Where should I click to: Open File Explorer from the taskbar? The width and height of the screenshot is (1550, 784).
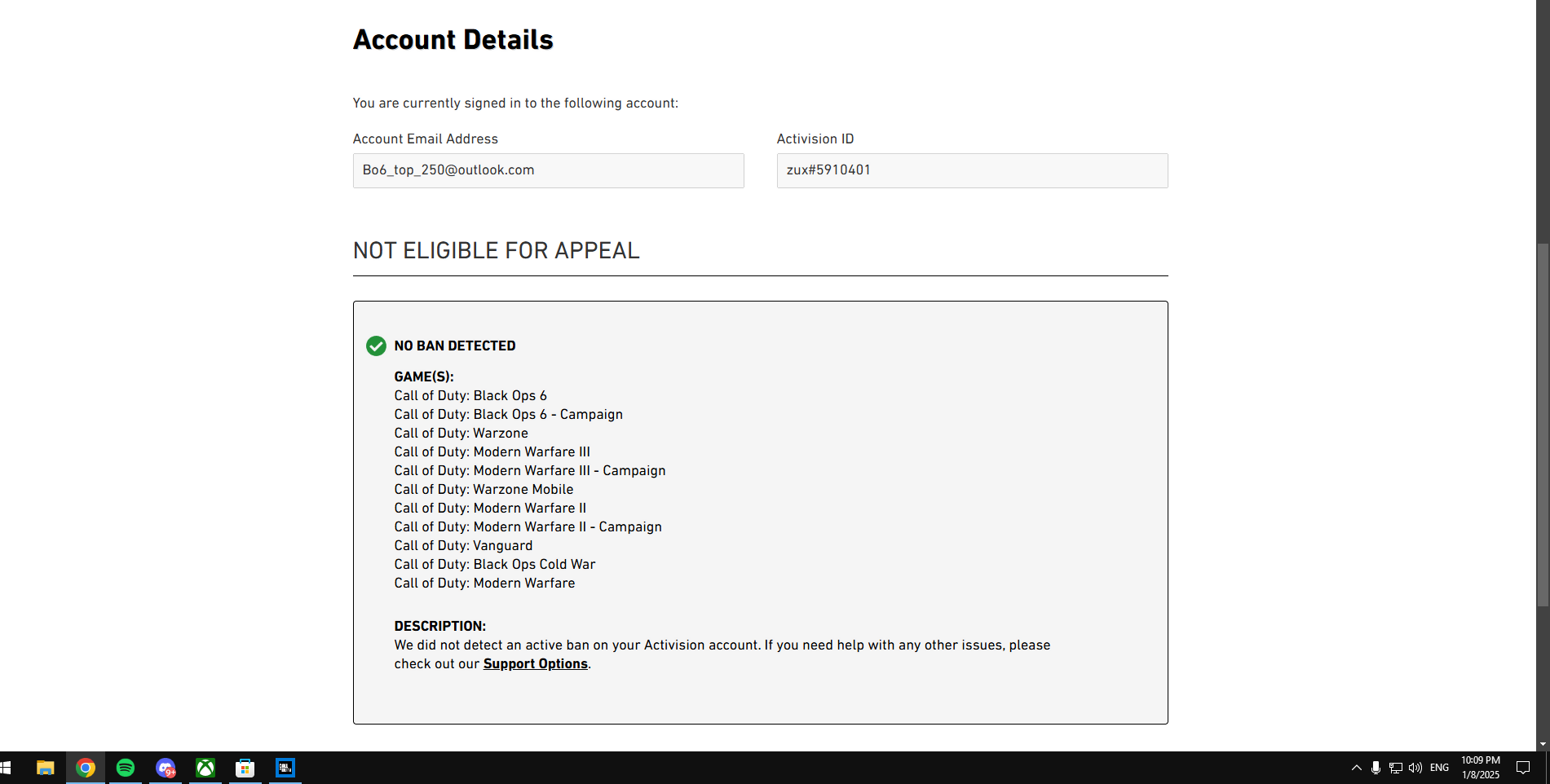[46, 768]
